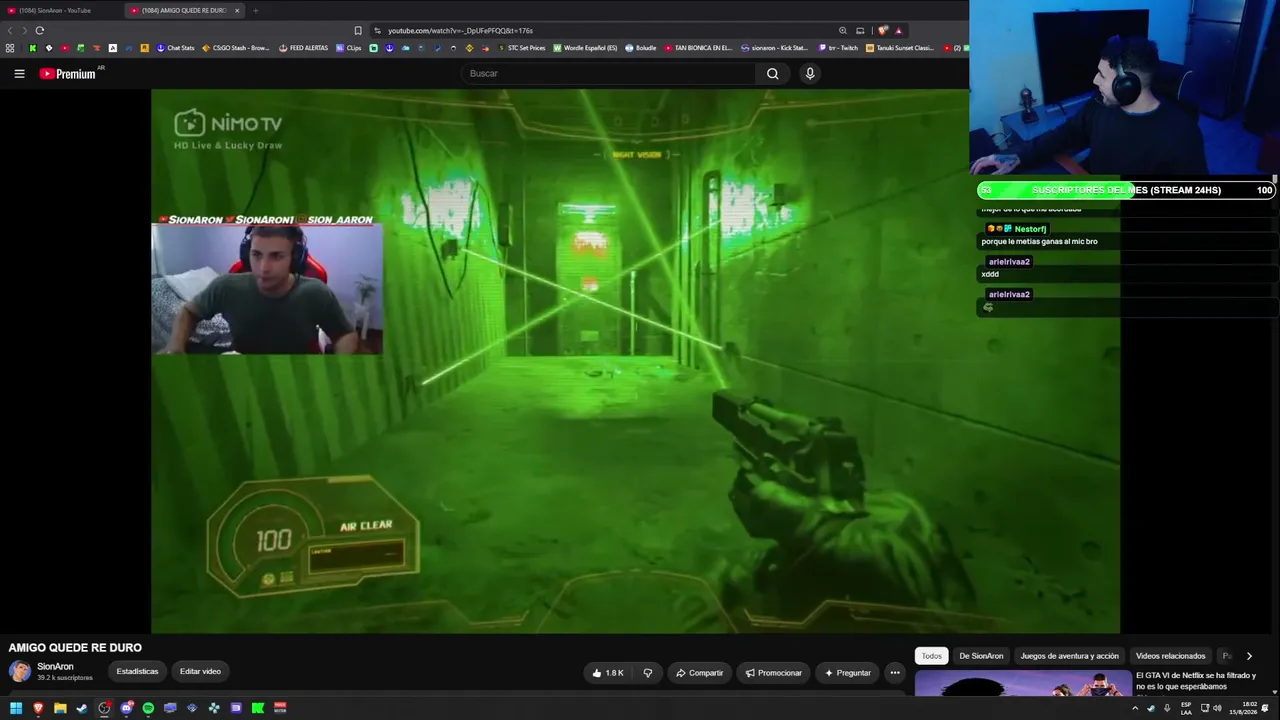The width and height of the screenshot is (1280, 720).
Task: Open File Explorer from the taskbar
Action: coord(60,708)
